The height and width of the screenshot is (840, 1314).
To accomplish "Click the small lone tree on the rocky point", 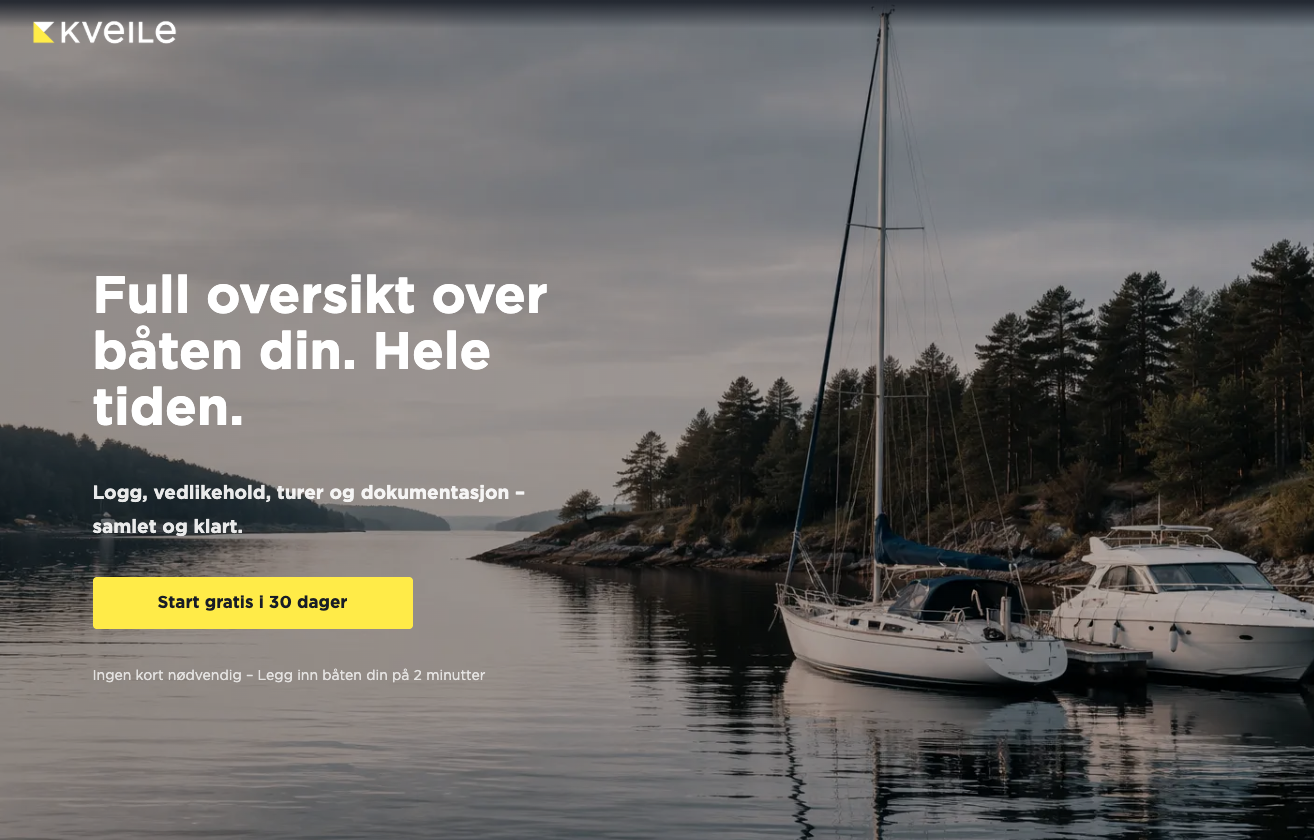I will click(580, 505).
